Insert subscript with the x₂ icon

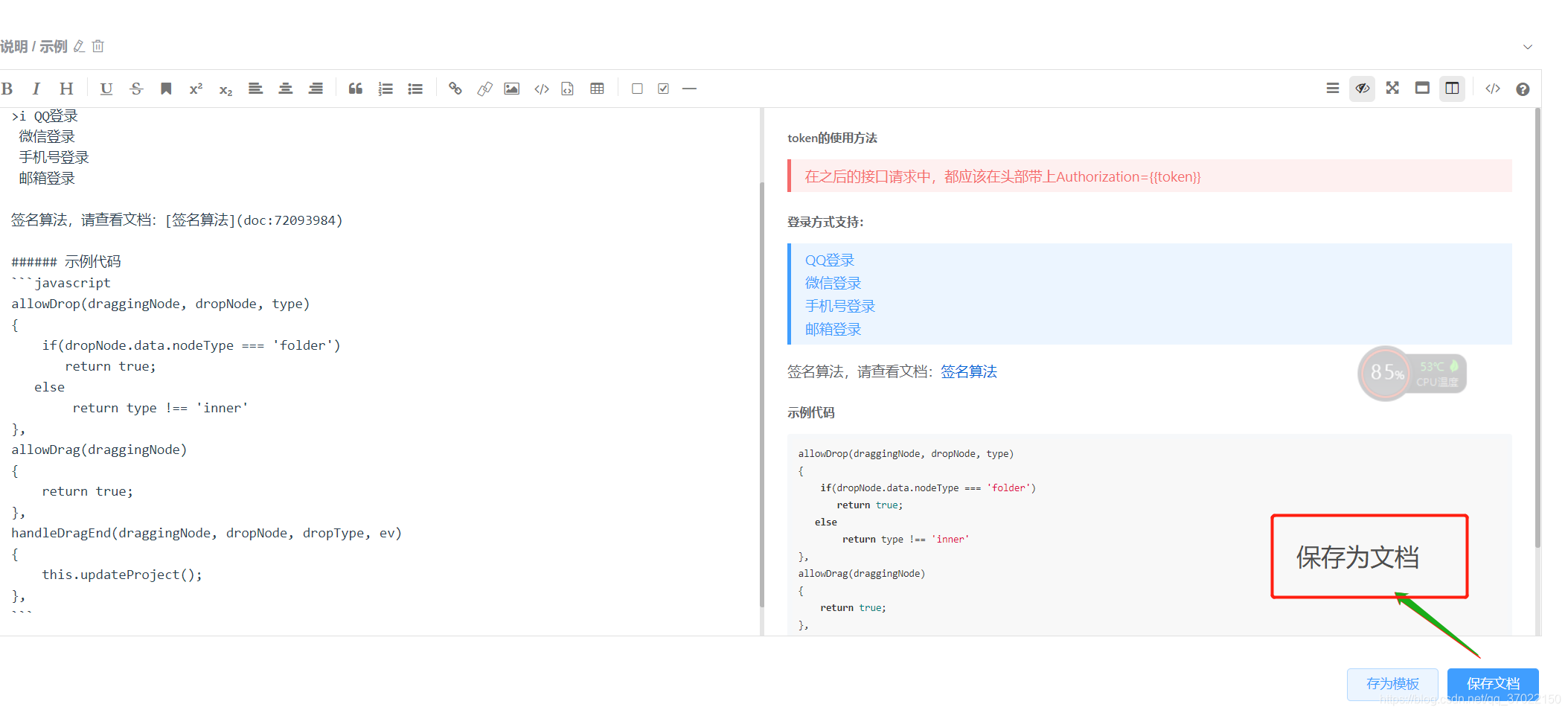coord(225,89)
